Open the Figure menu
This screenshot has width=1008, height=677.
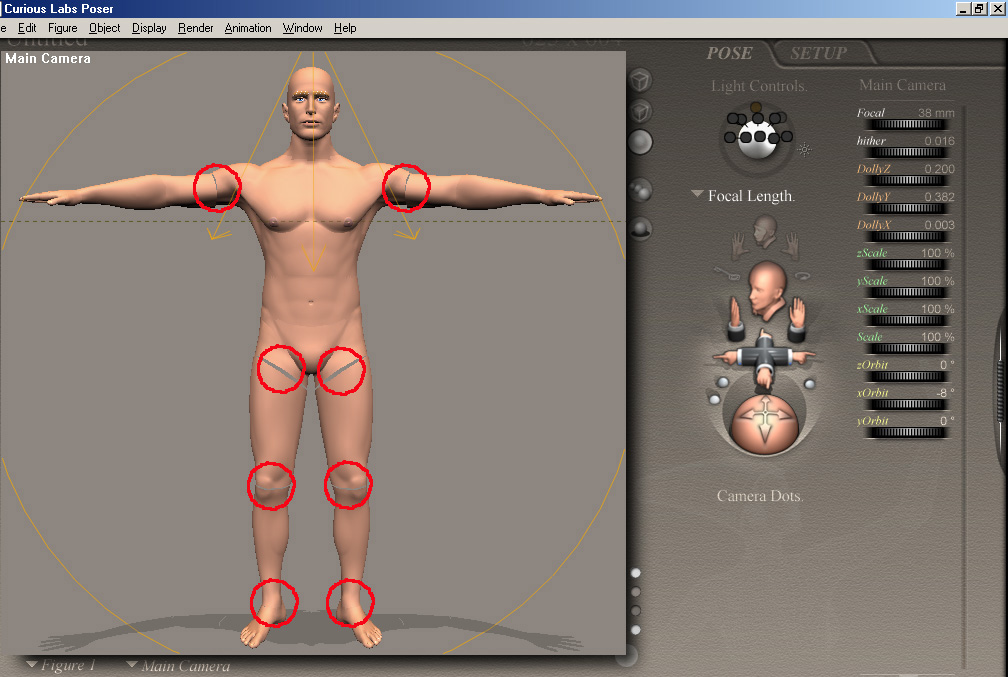[62, 28]
